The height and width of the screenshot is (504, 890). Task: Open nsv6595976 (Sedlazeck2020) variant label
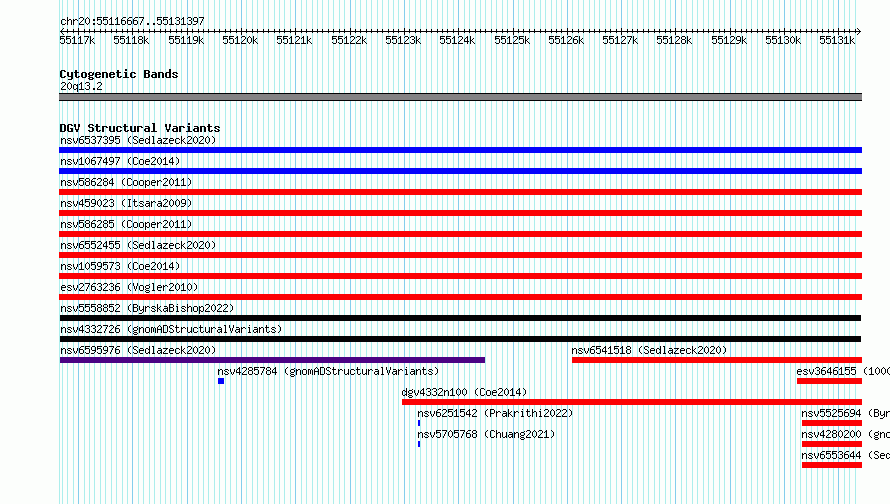pyautogui.click(x=138, y=350)
